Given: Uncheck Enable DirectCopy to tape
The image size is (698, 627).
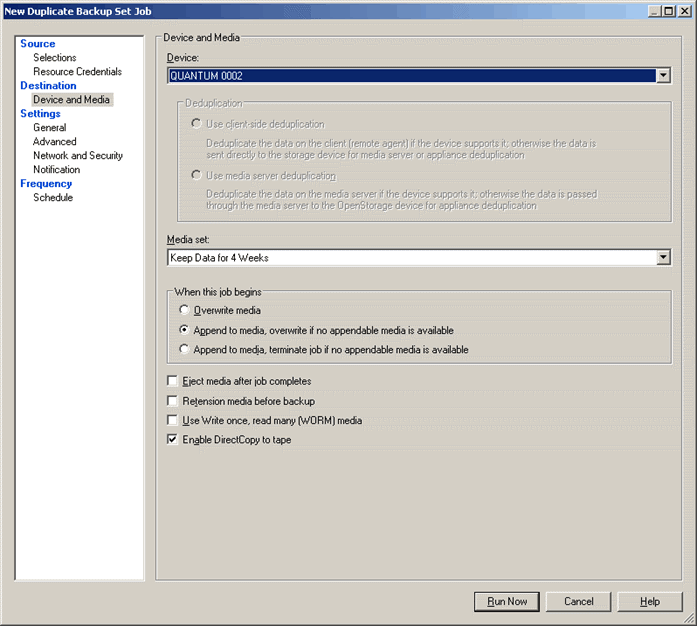Looking at the screenshot, I should [173, 440].
